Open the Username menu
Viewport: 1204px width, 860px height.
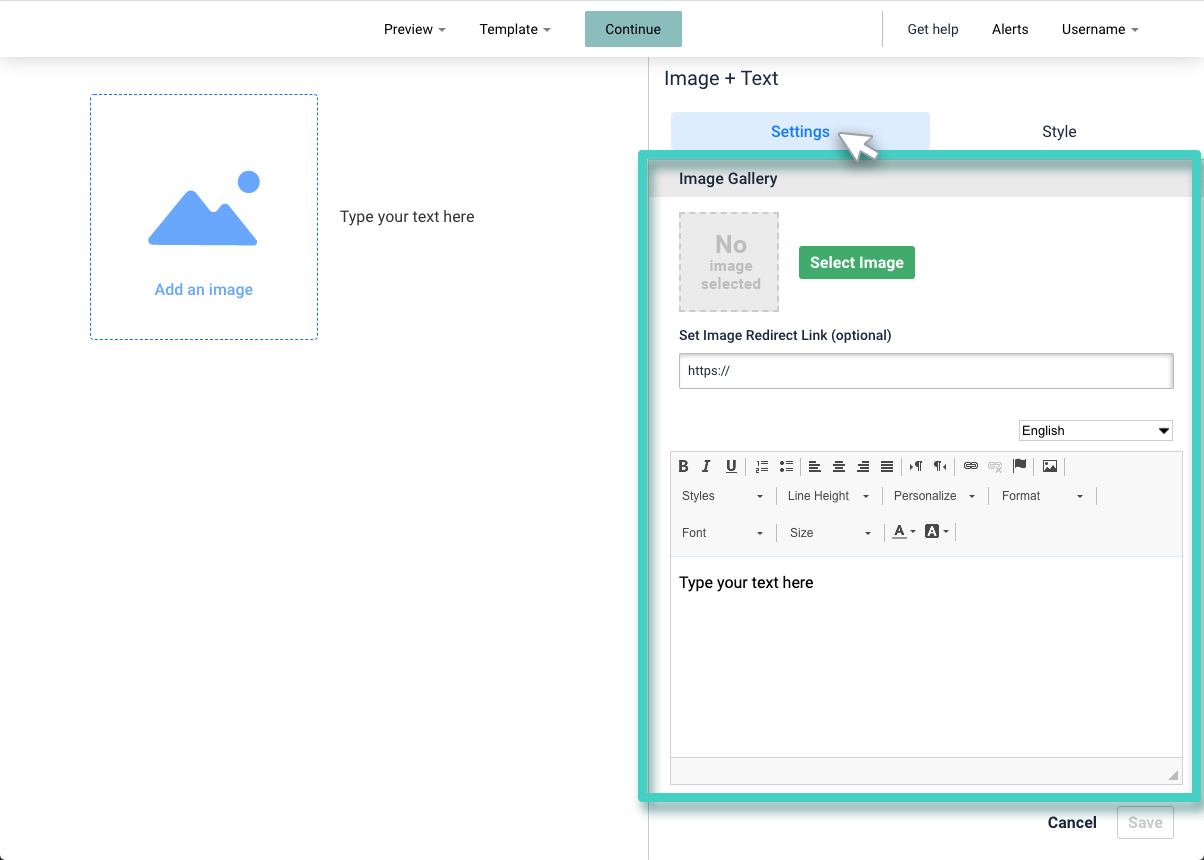[x=1100, y=29]
